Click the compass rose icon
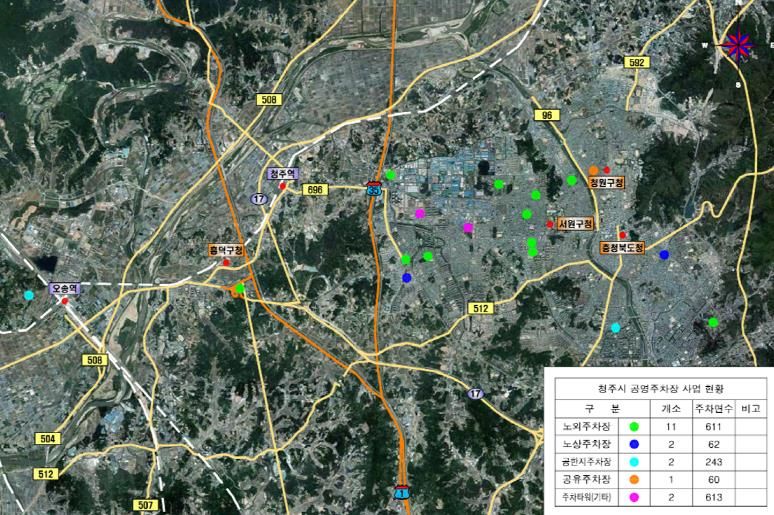This screenshot has height=515, width=774. [737, 43]
